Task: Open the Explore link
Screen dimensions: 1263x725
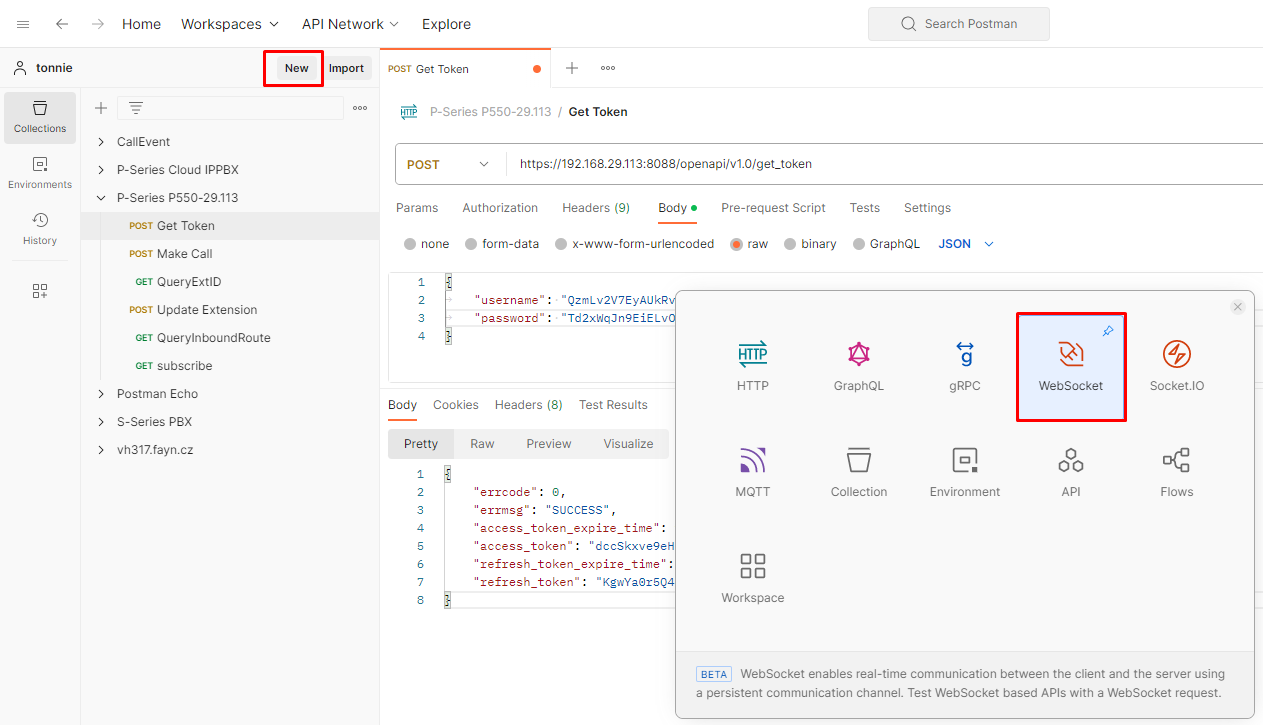Action: (x=446, y=24)
